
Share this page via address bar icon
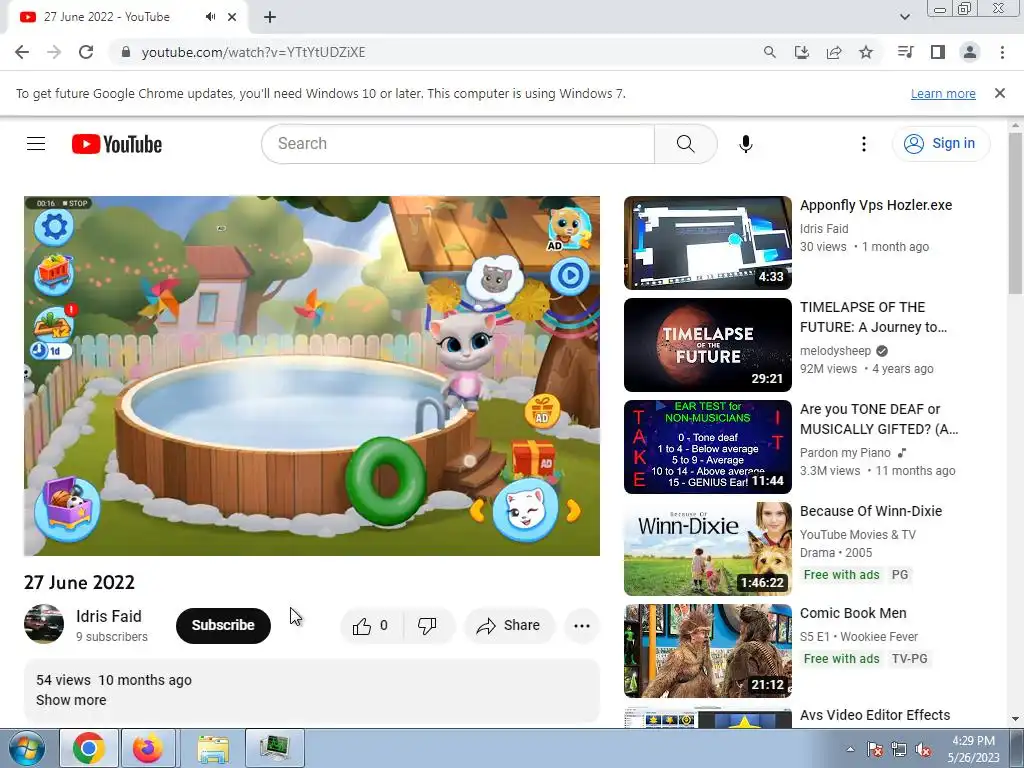coord(834,52)
